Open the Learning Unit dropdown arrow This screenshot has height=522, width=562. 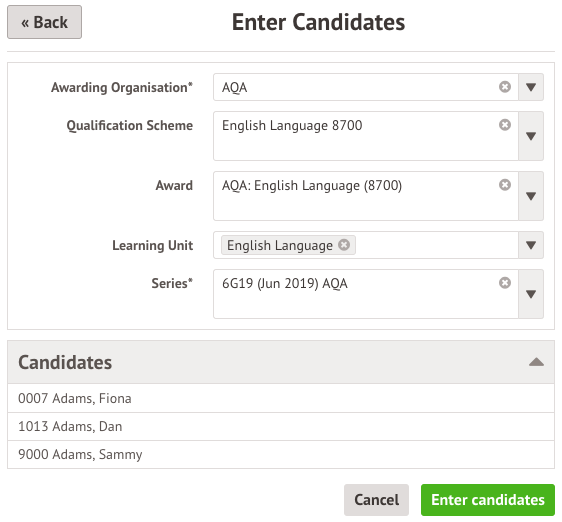pyautogui.click(x=531, y=245)
